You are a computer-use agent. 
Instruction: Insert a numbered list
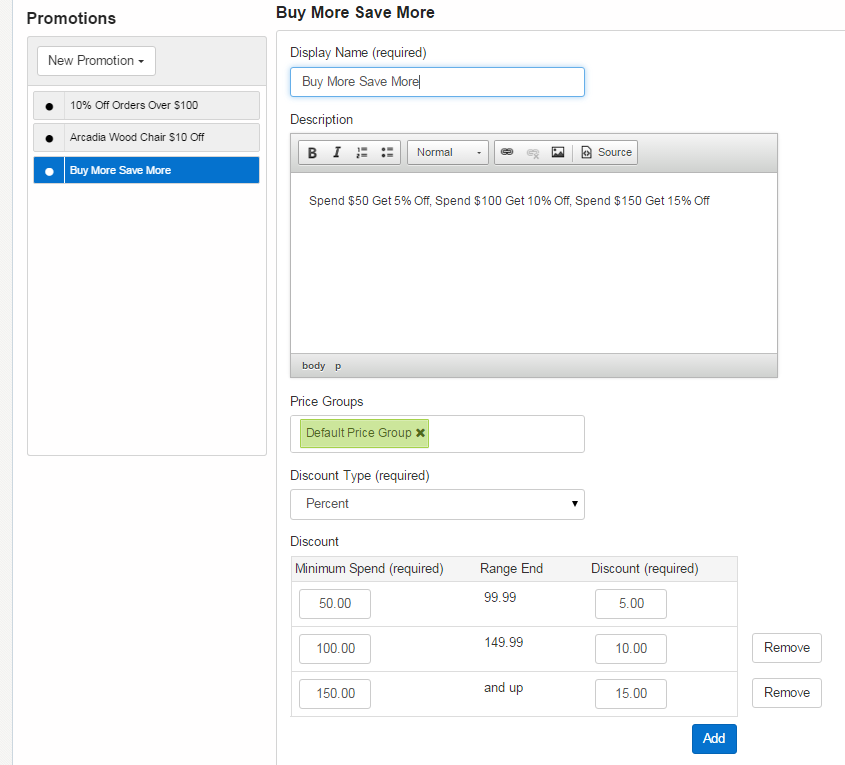click(362, 153)
